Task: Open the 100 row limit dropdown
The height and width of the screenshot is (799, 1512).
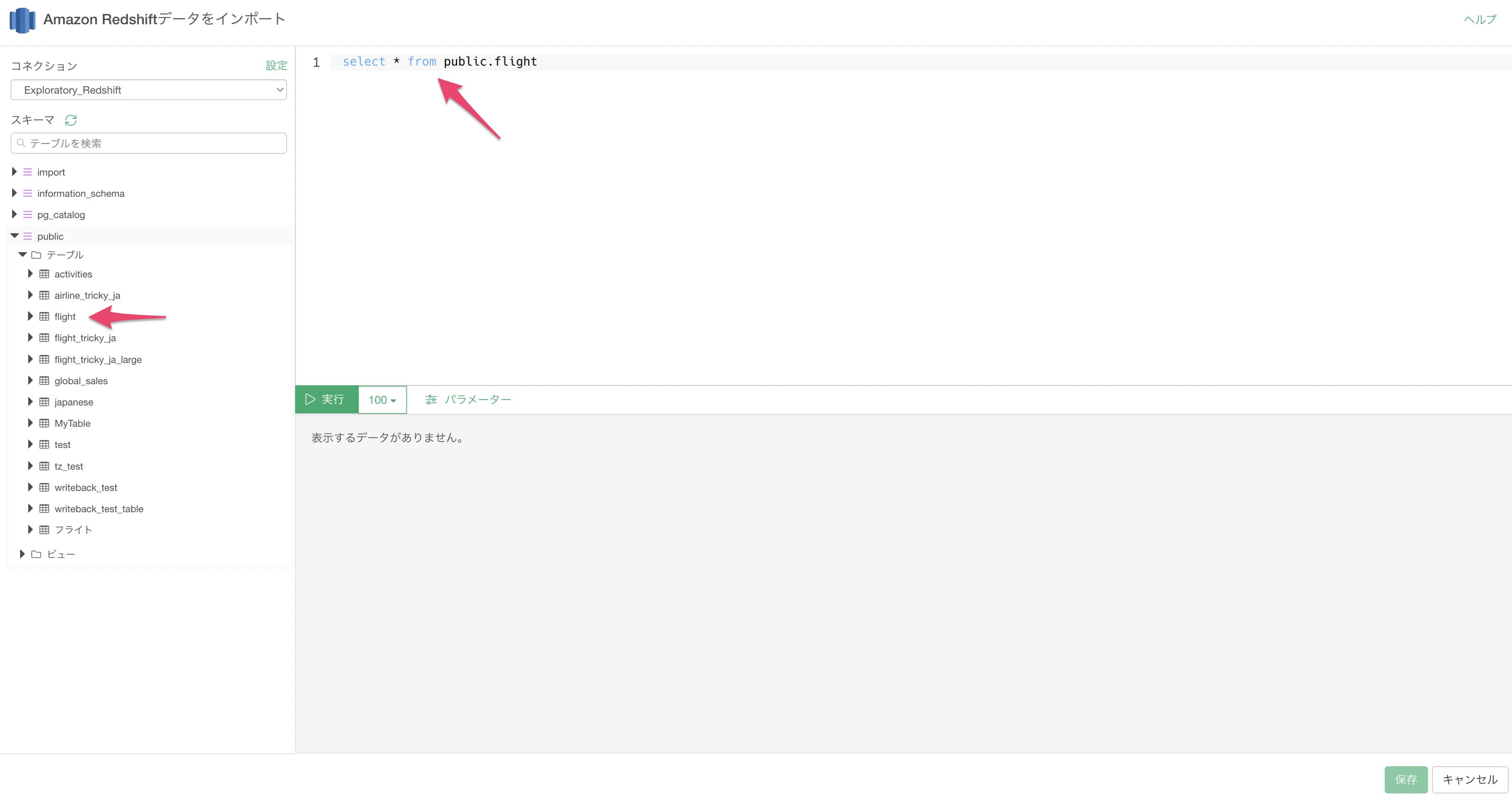Action: pos(382,400)
